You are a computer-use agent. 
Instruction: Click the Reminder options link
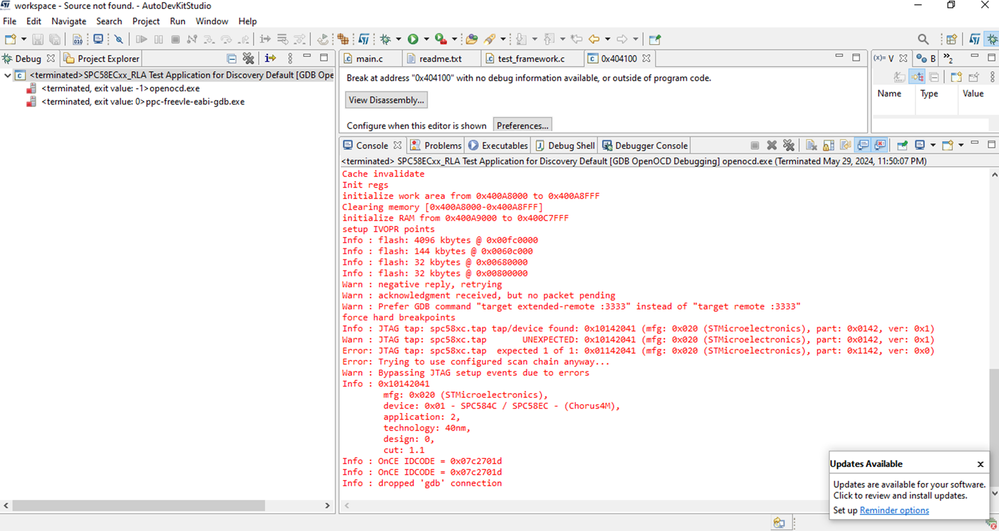click(x=894, y=511)
